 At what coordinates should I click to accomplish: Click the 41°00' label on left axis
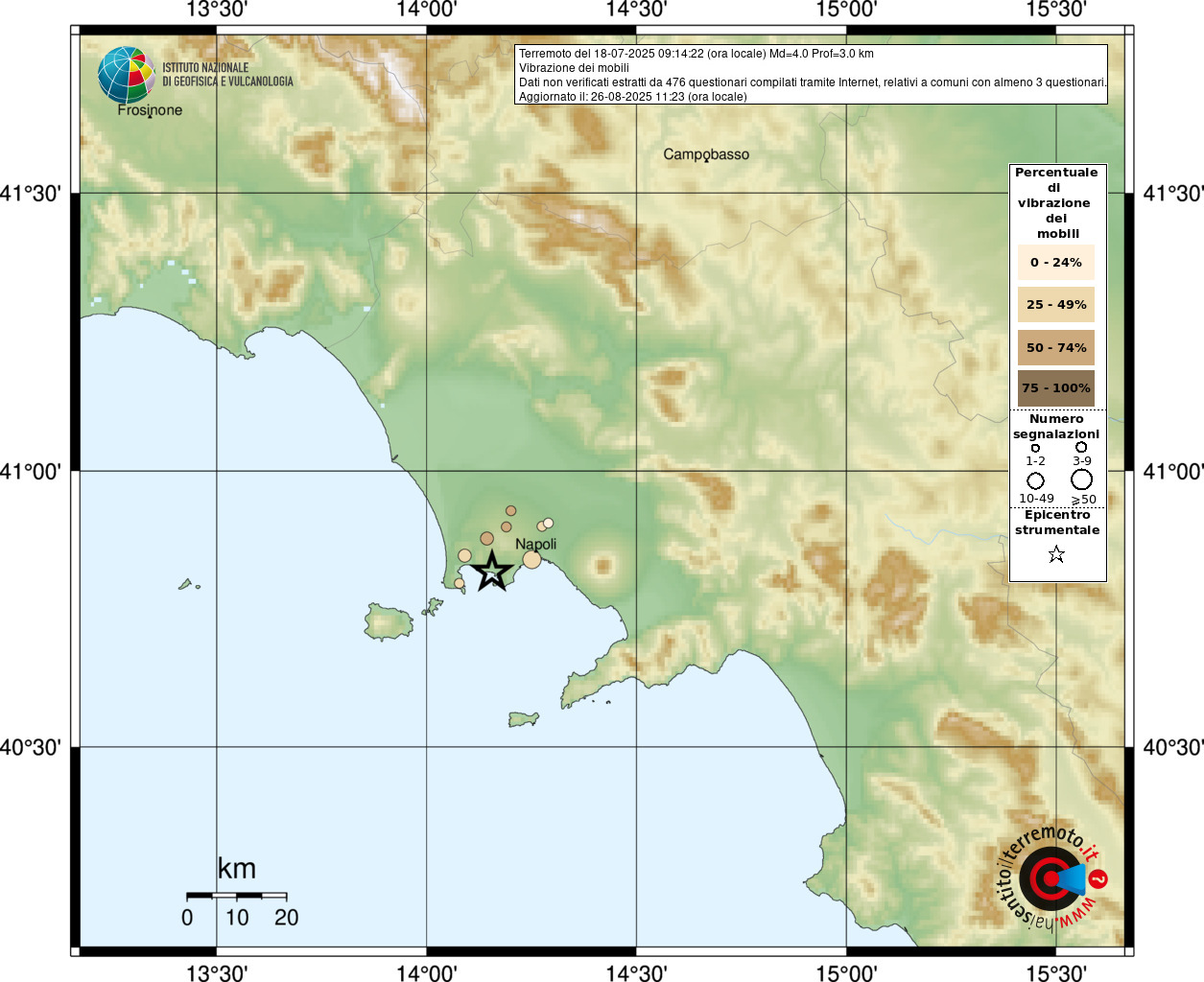[x=32, y=471]
